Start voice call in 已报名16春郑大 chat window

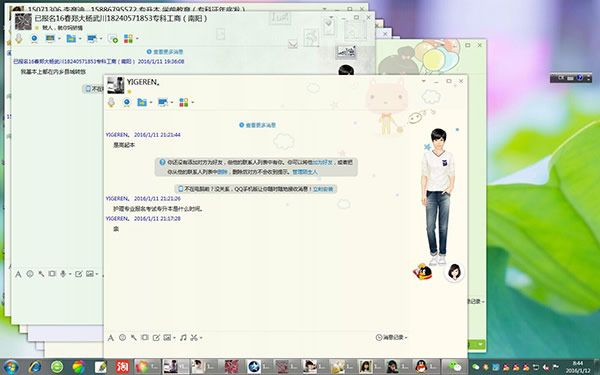18,39
